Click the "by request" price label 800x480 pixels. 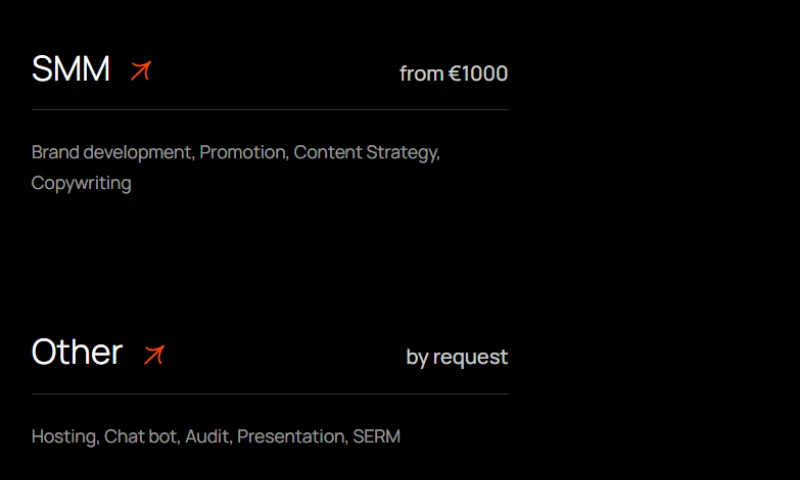457,357
